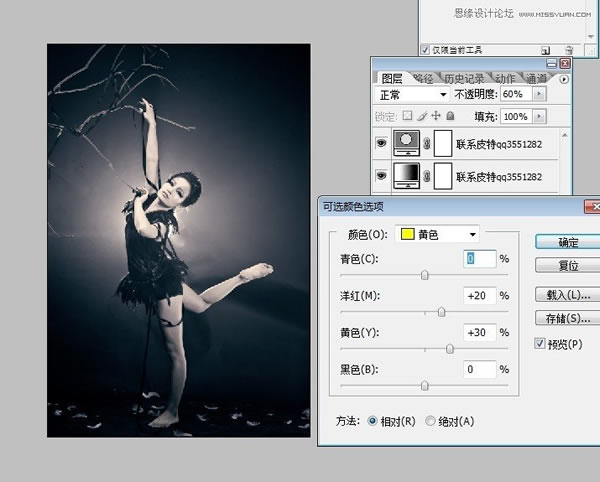The width and height of the screenshot is (600, 482).
Task: Open the 颜色(O) 黄色 color dropdown
Action: 437,234
